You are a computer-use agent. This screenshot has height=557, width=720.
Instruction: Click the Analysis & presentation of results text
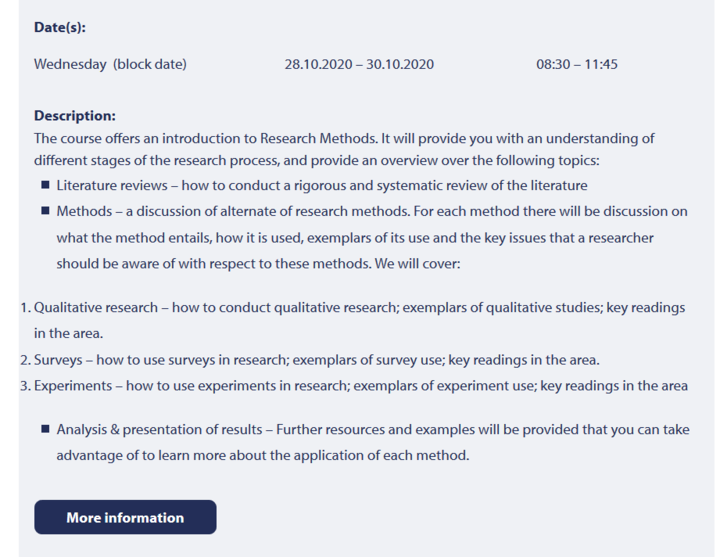point(373,442)
